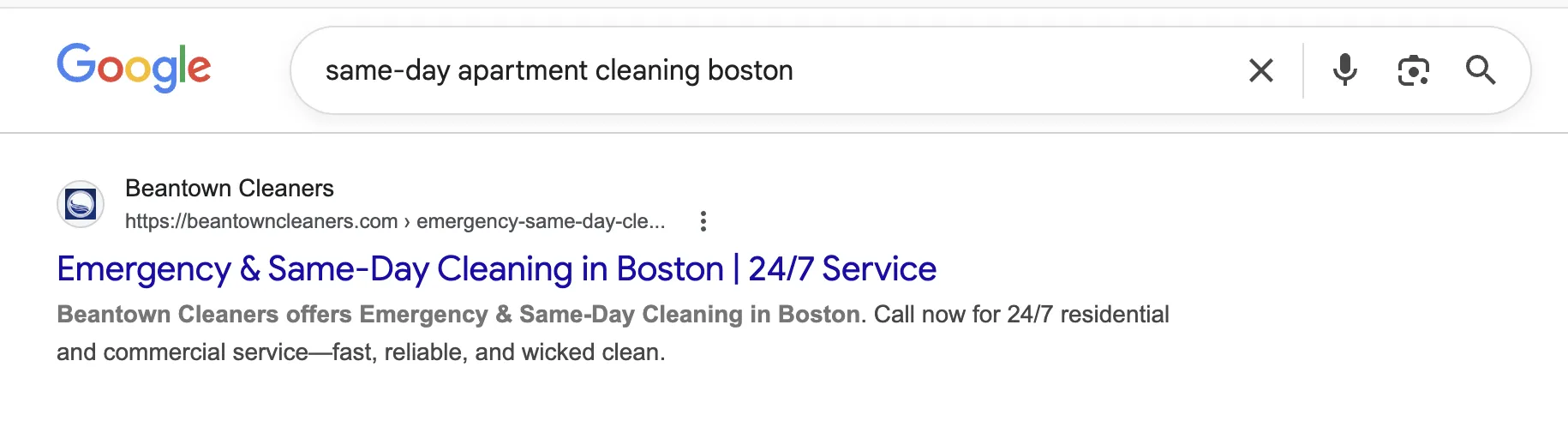Screen dimensions: 1568x427
Task: Click "24/7 Service" in the result title
Action: (842, 269)
